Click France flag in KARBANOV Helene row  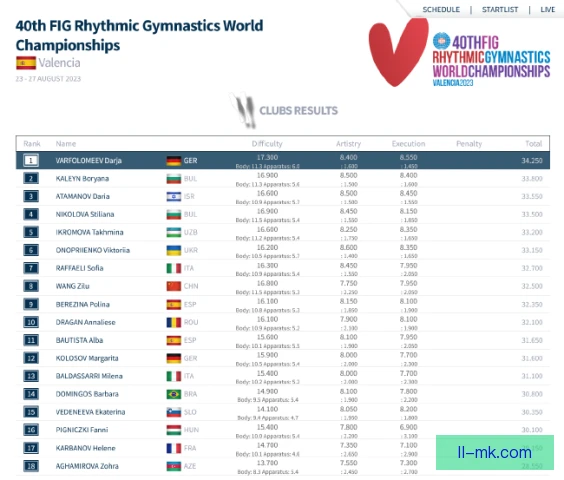174,448
